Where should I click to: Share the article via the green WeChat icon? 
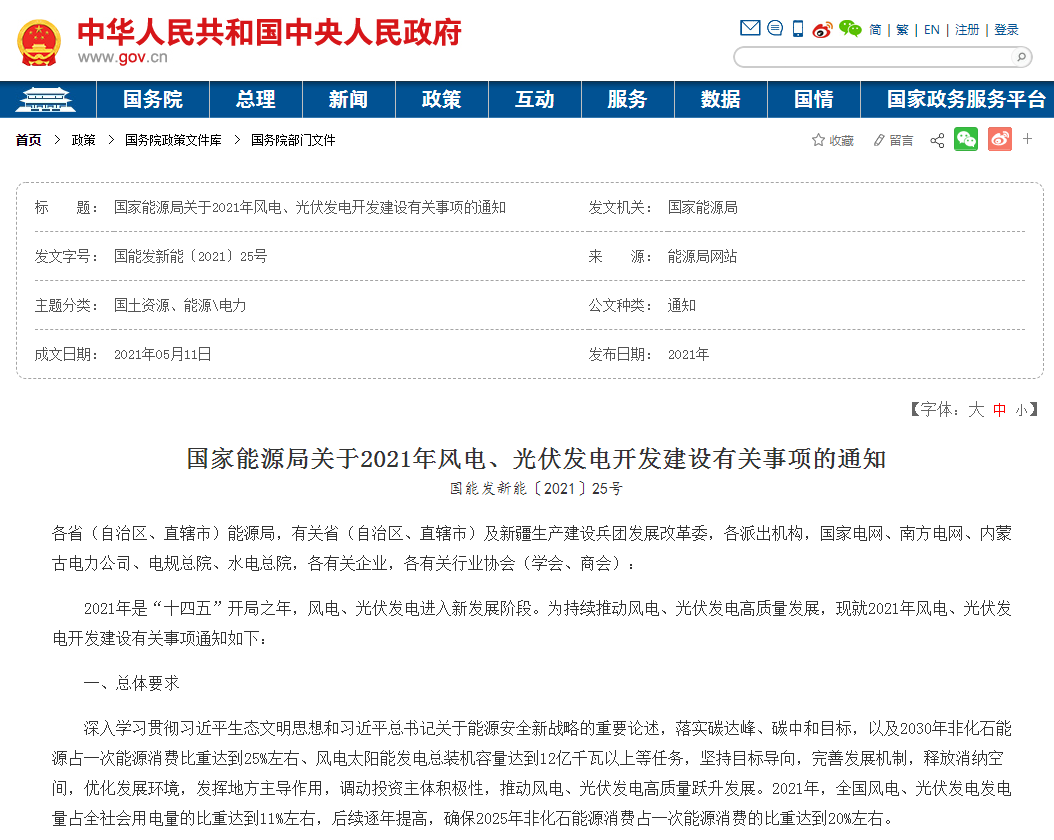click(966, 140)
